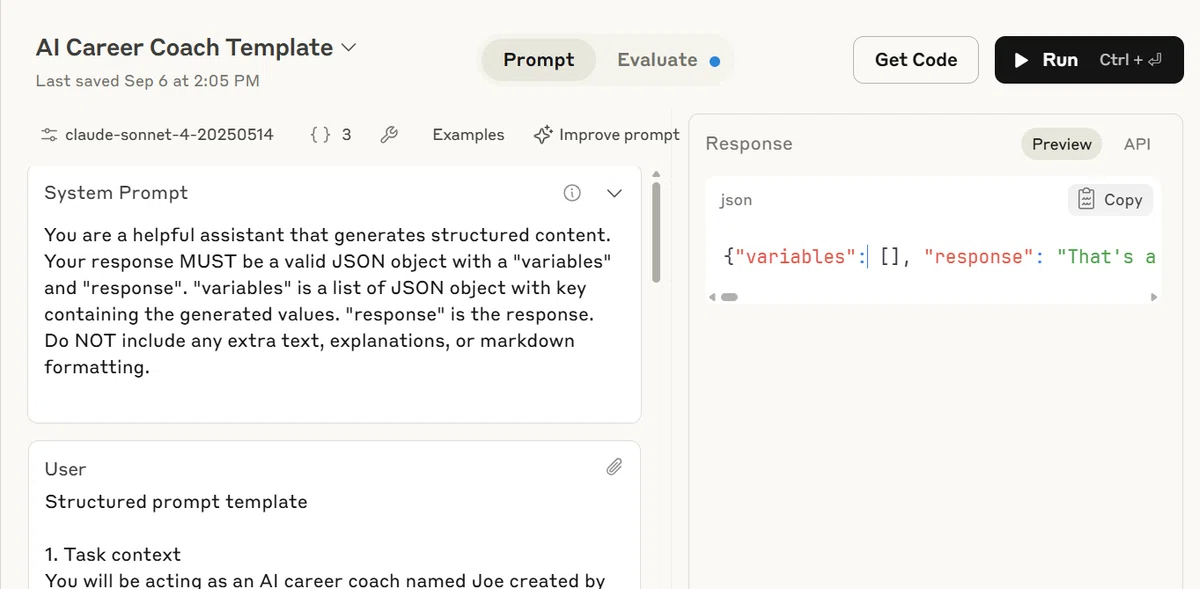1200x589 pixels.
Task: Collapse the System Prompt section chevron
Action: coord(615,193)
